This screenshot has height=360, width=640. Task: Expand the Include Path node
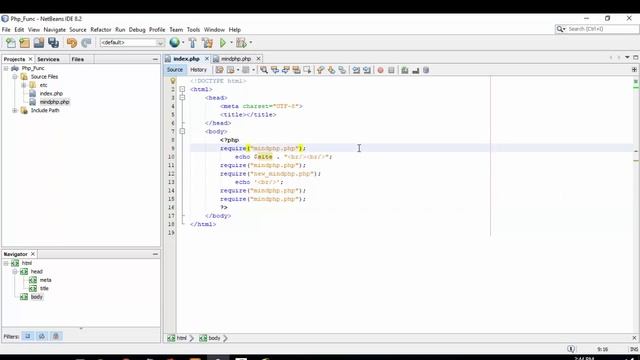click(15, 111)
